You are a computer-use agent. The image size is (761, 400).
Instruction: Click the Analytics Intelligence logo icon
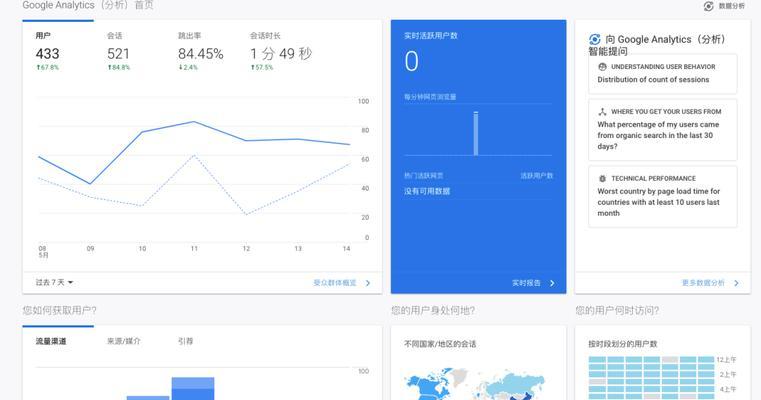click(x=595, y=39)
